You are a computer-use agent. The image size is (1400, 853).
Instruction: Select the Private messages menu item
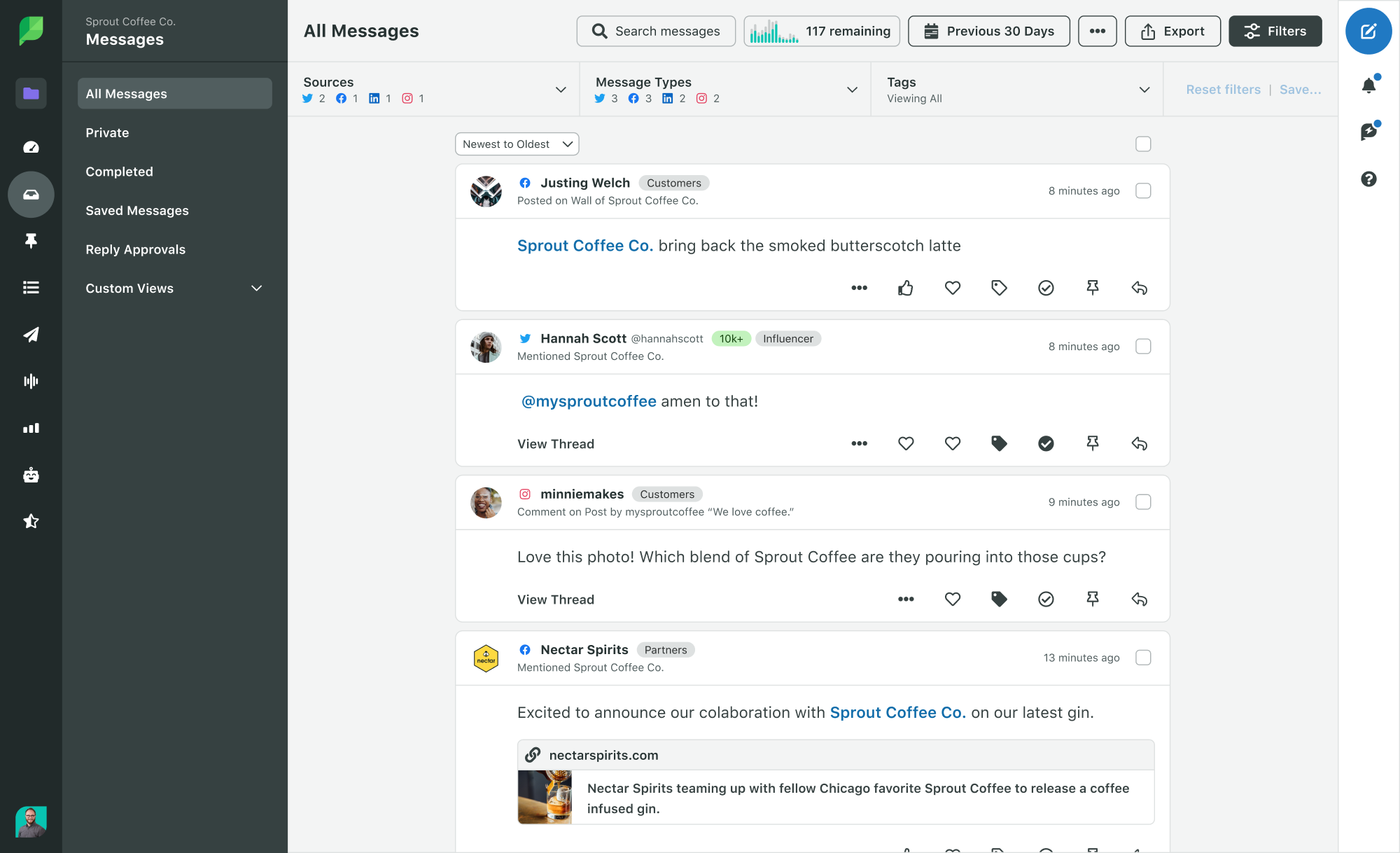107,132
